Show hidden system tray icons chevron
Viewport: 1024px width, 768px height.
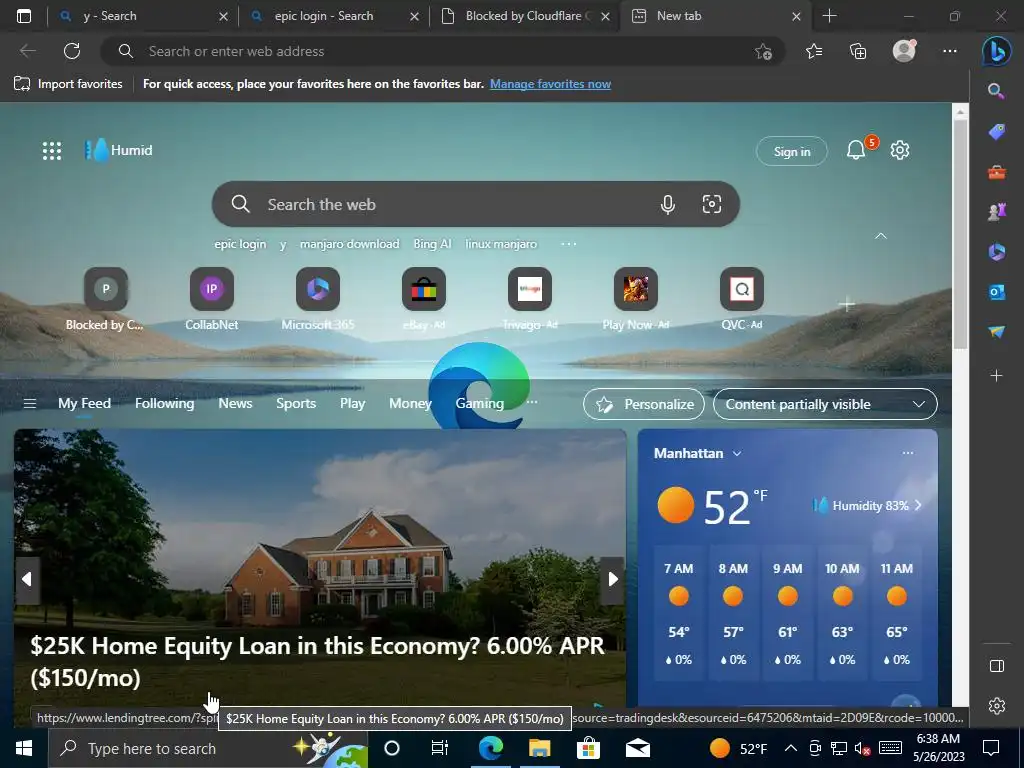790,748
